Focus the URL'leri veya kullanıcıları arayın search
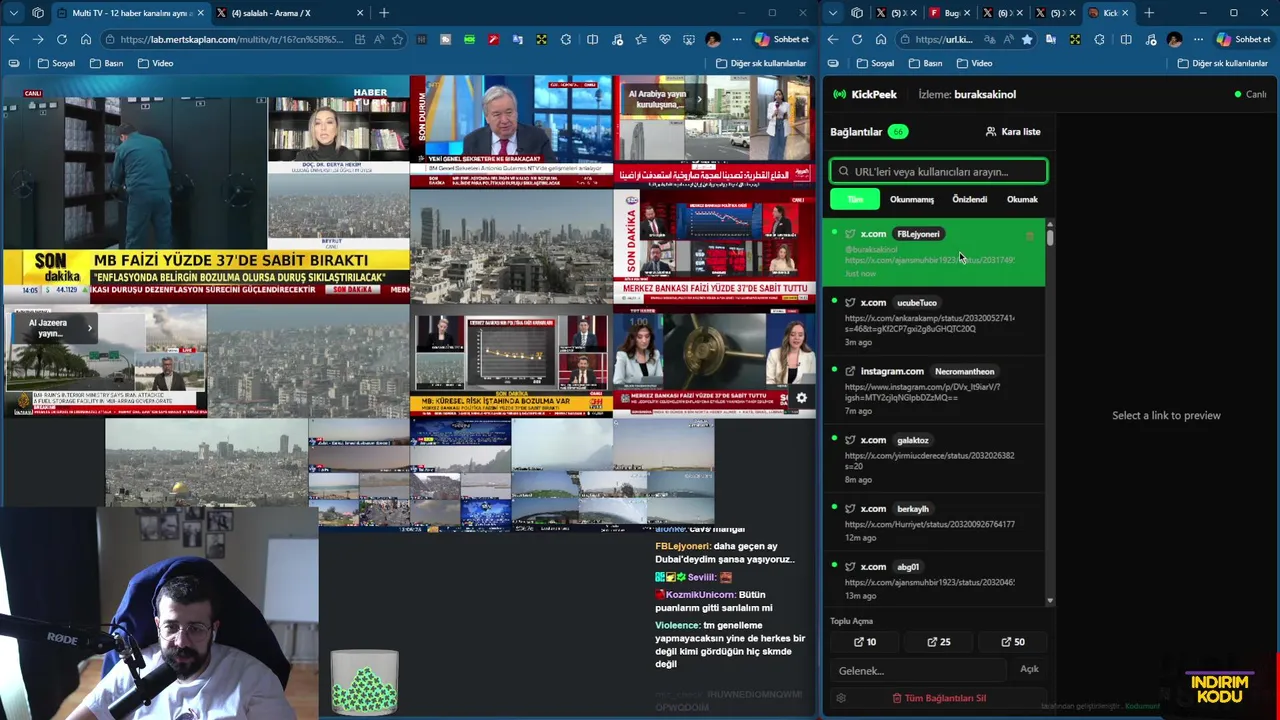 coord(939,171)
